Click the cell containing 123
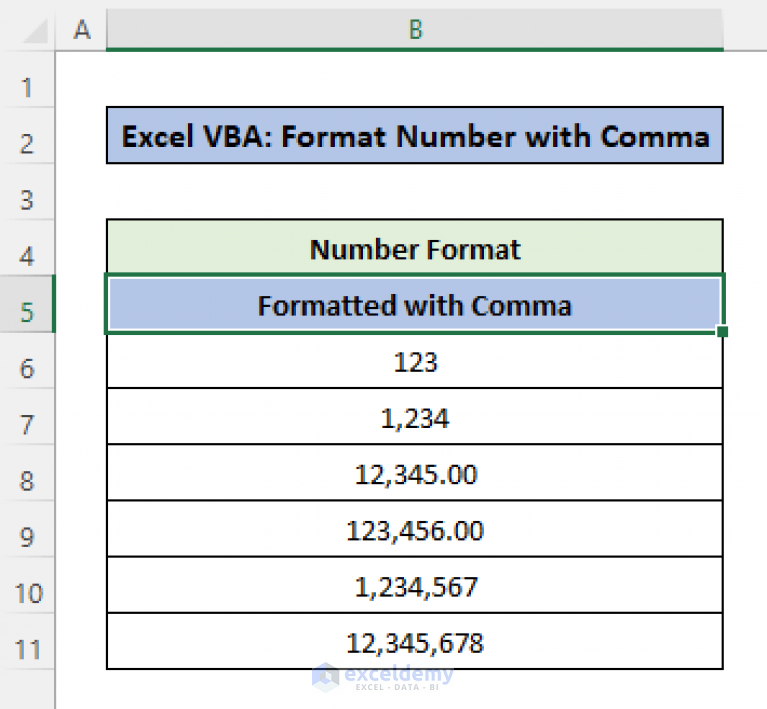This screenshot has width=767, height=709. (415, 361)
